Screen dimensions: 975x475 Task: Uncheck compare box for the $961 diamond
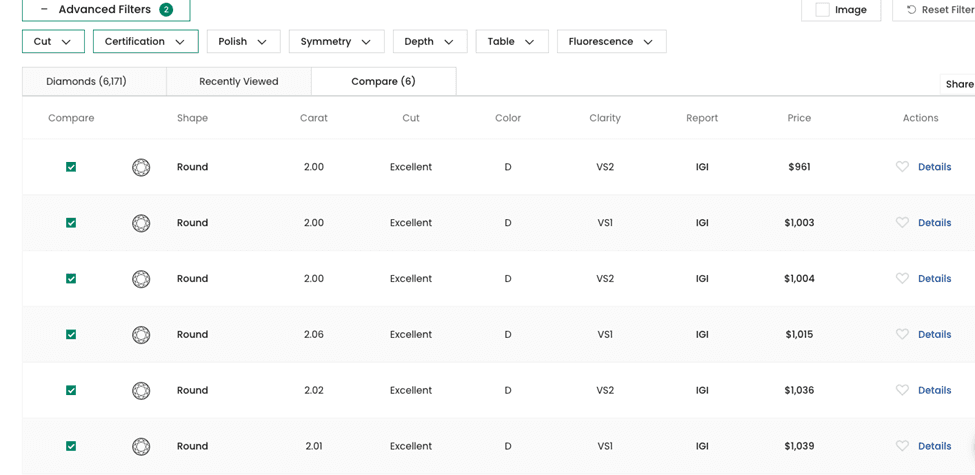71,167
